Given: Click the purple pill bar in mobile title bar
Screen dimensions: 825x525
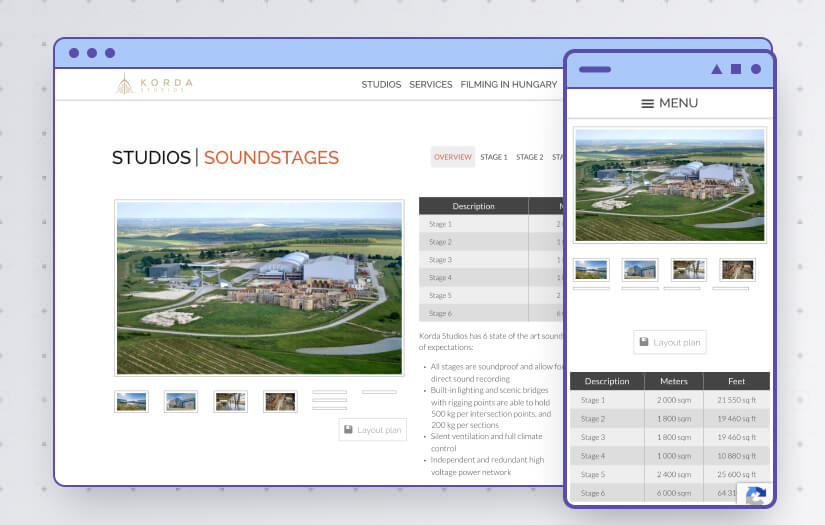Looking at the screenshot, I should coord(595,69).
